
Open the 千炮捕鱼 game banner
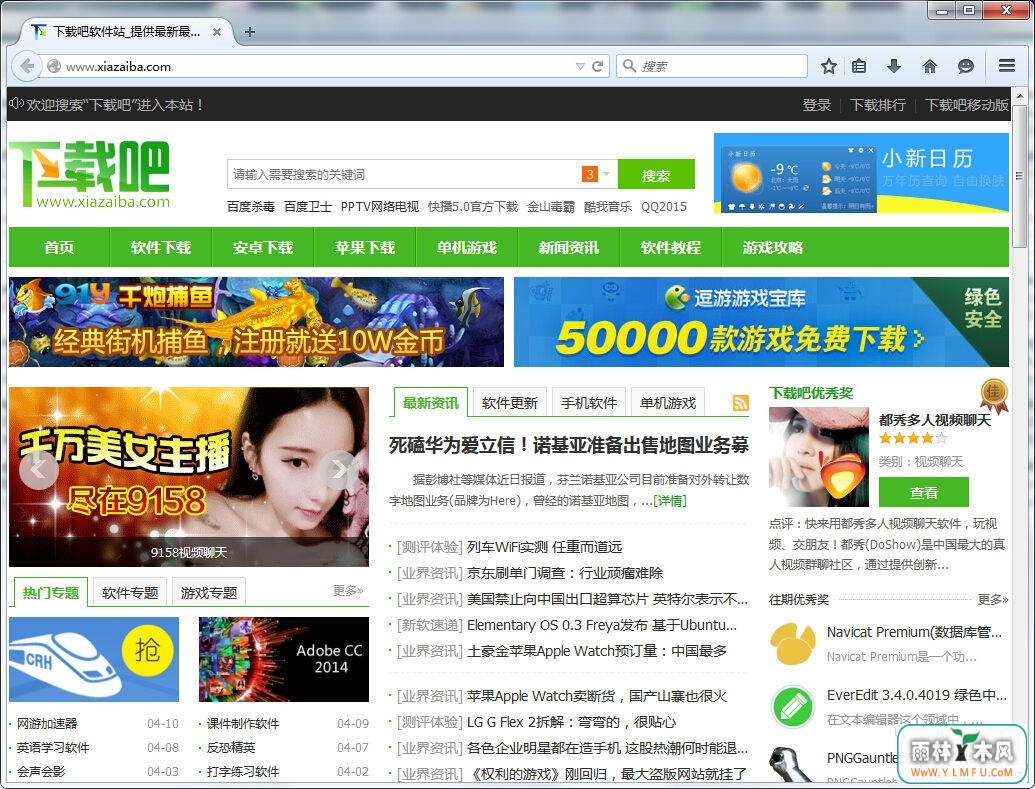coord(256,322)
